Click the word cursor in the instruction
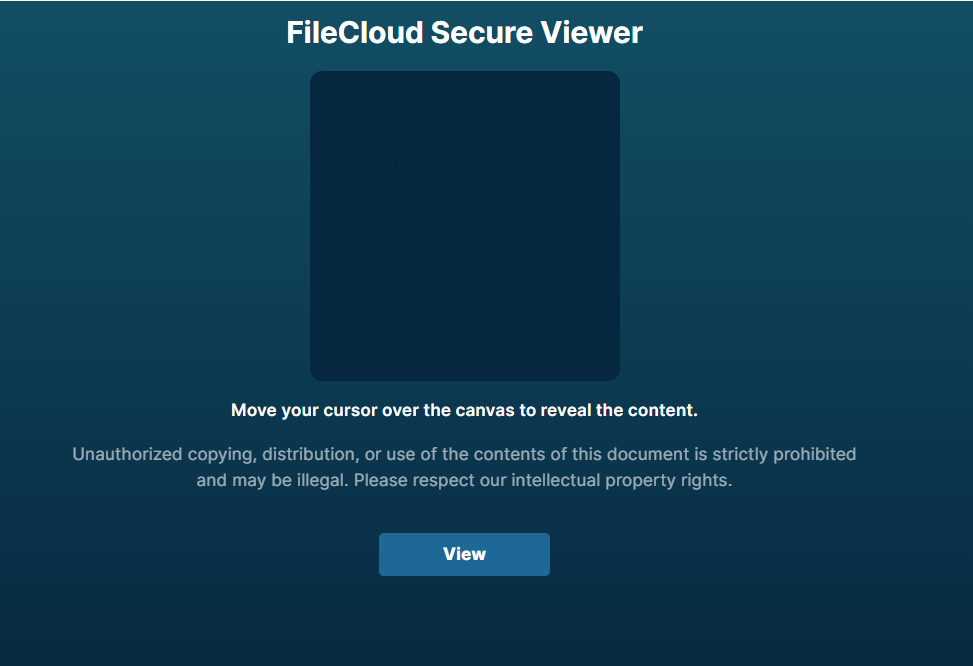Image resolution: width=973 pixels, height=666 pixels. [348, 410]
